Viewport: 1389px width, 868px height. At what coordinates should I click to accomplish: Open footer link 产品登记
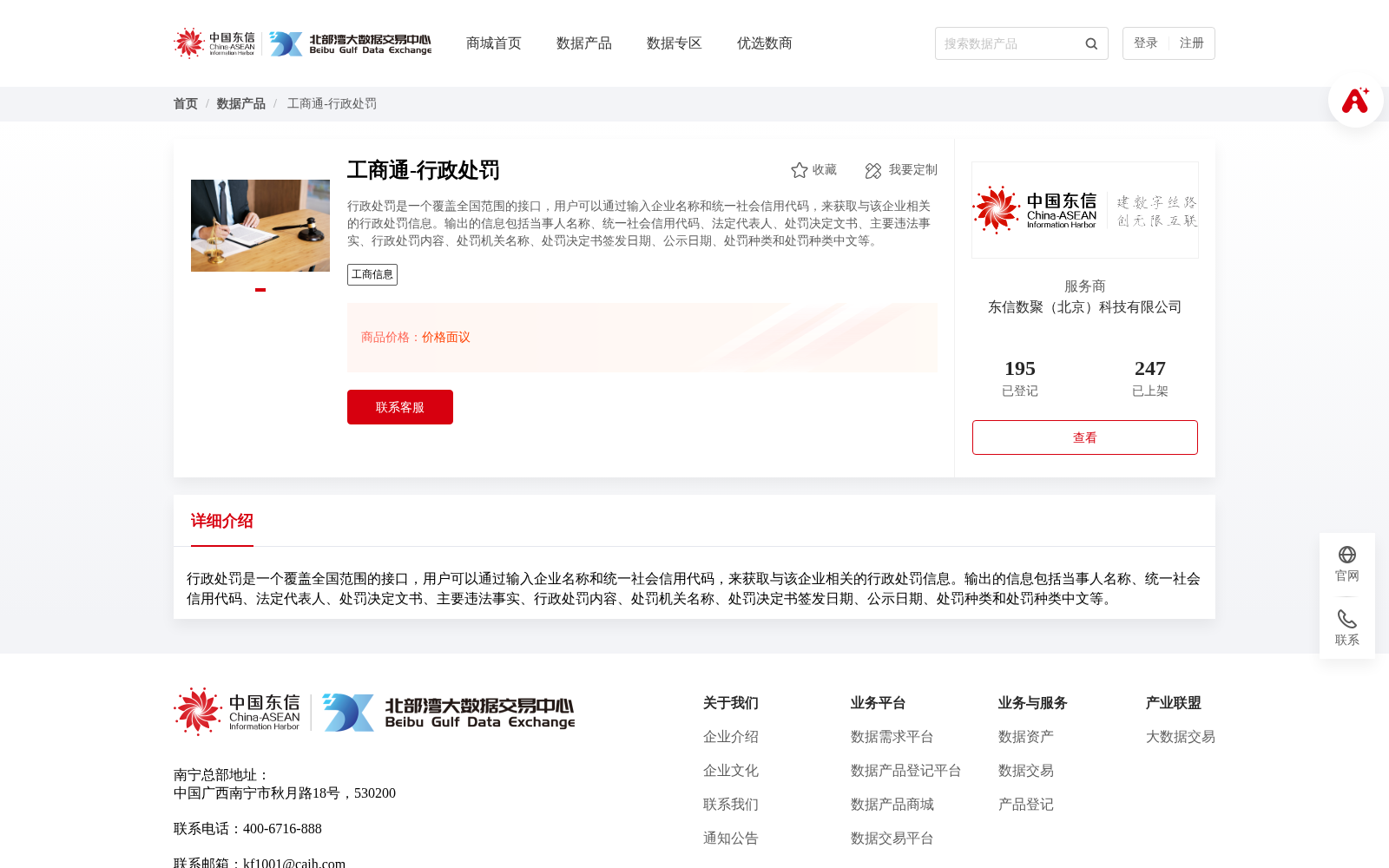pos(1026,805)
